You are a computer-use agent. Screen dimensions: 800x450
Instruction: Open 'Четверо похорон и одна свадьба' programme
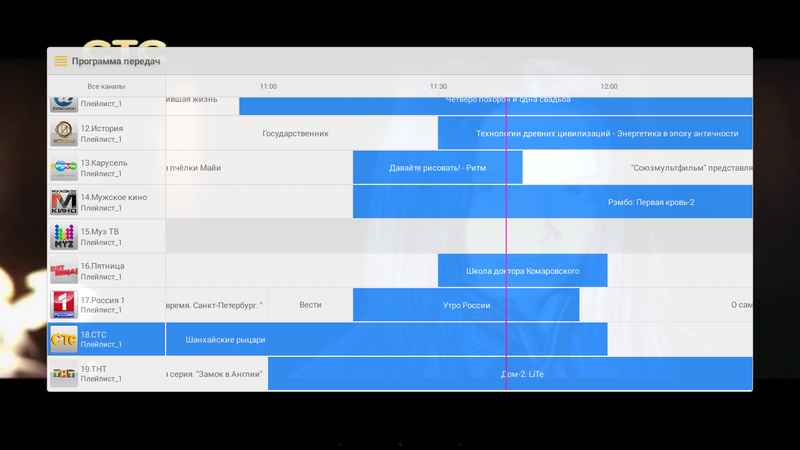pos(495,106)
